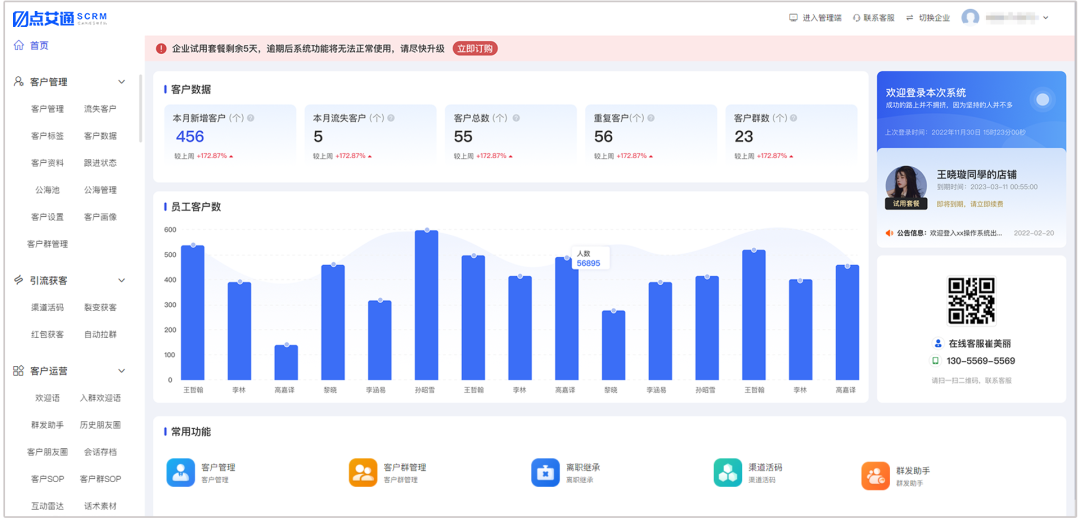The image size is (1080, 519).
Task: Click the QR code image
Action: click(971, 300)
